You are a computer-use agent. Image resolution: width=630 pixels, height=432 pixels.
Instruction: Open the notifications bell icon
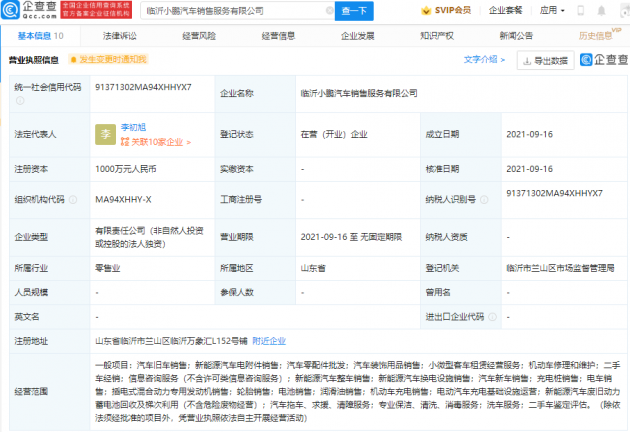(601, 10)
